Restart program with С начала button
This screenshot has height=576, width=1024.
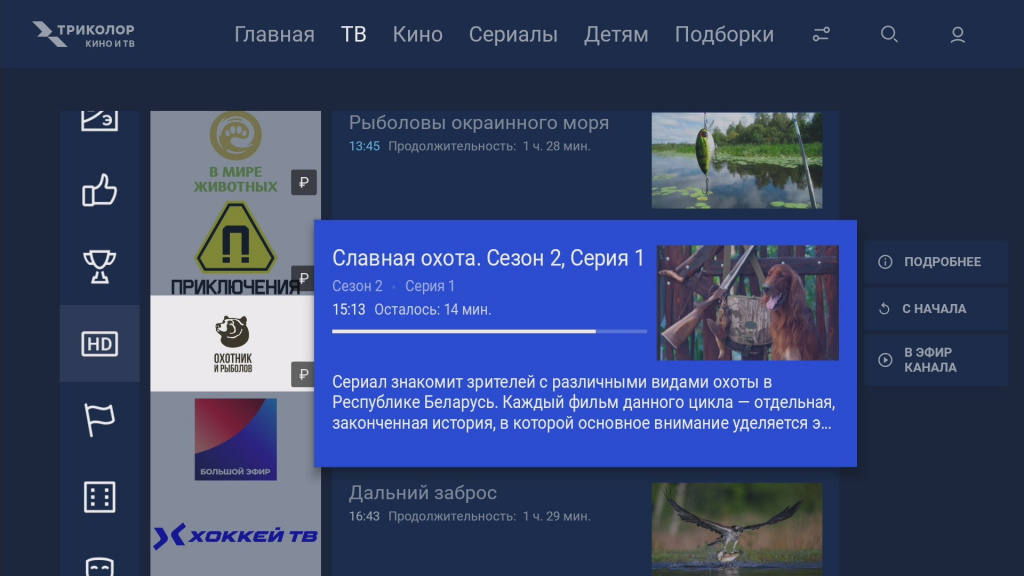pos(936,309)
